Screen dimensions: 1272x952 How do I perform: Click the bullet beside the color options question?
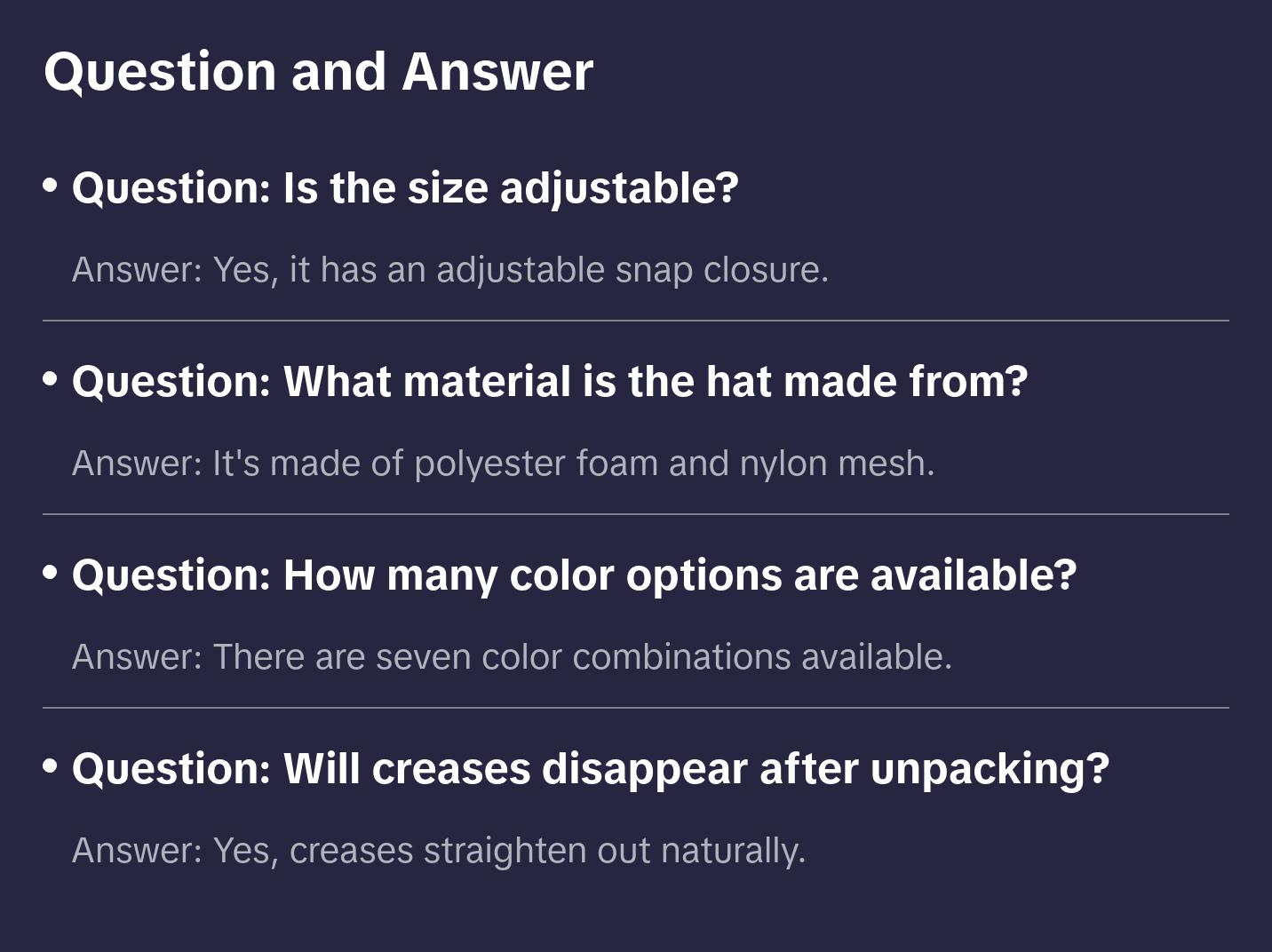pyautogui.click(x=51, y=573)
